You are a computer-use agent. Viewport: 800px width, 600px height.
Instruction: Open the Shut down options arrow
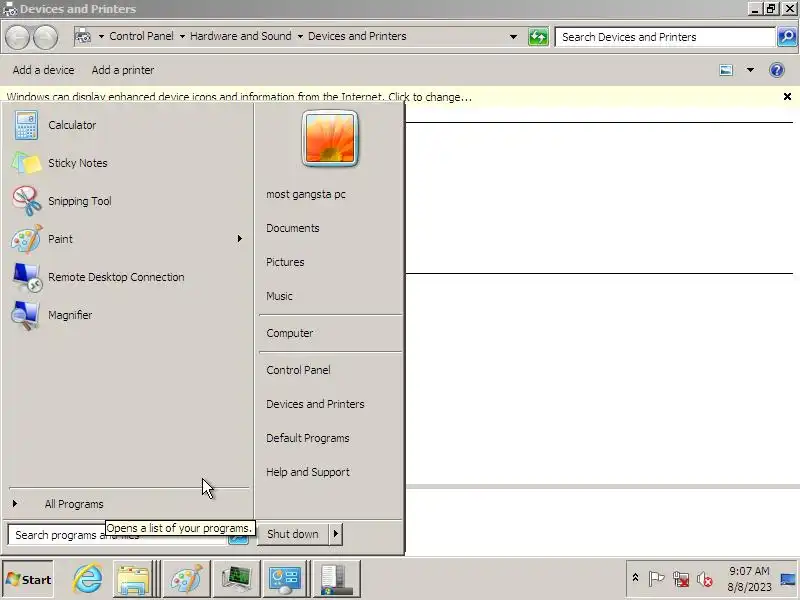336,534
